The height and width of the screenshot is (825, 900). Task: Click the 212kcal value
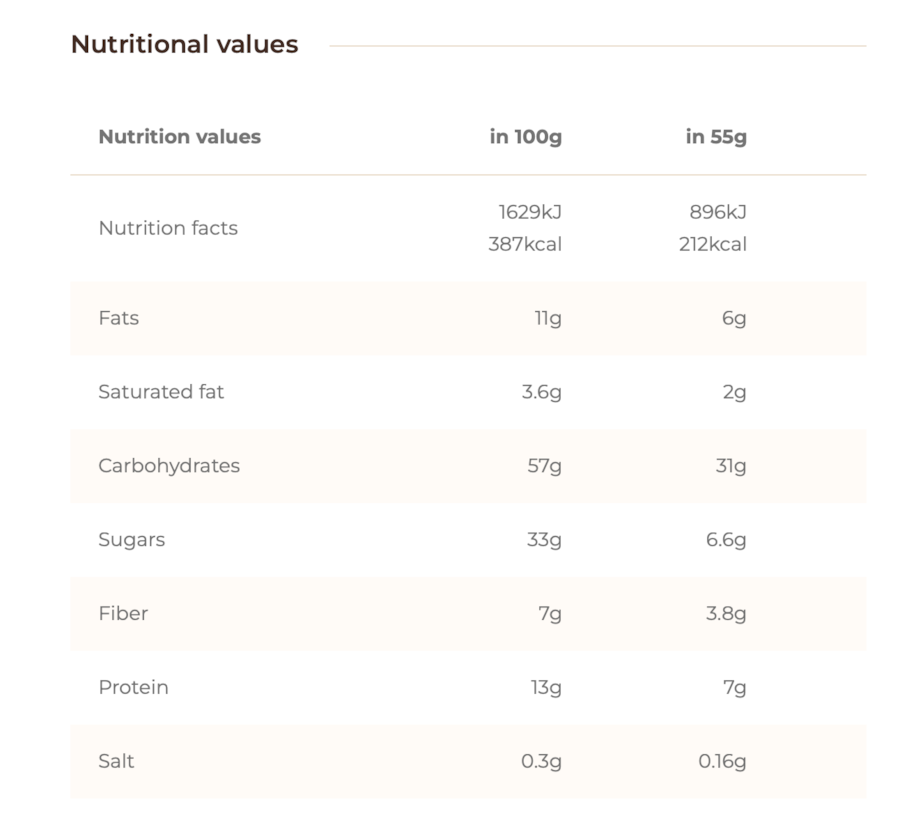[712, 244]
